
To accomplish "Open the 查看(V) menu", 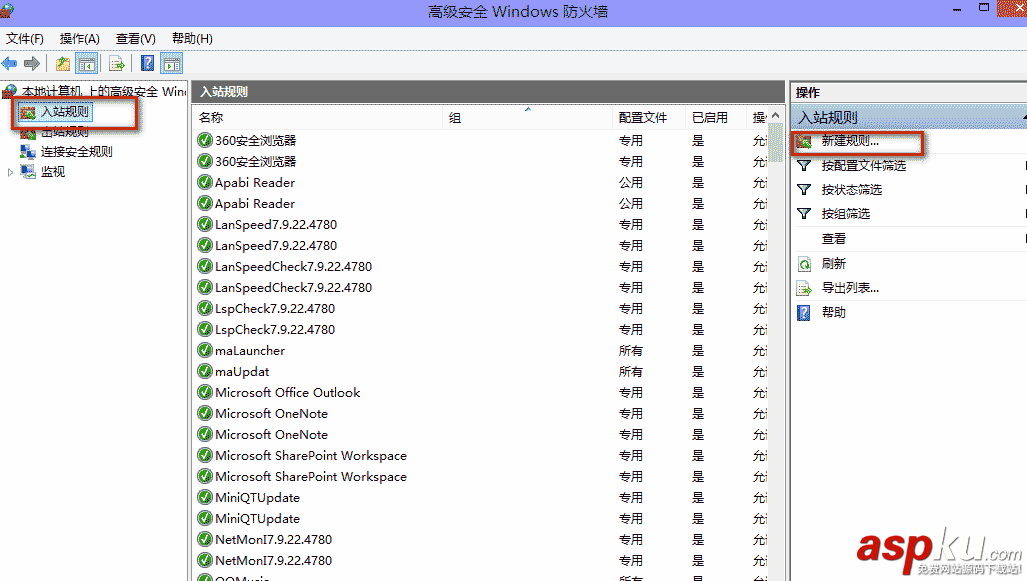I will [136, 39].
